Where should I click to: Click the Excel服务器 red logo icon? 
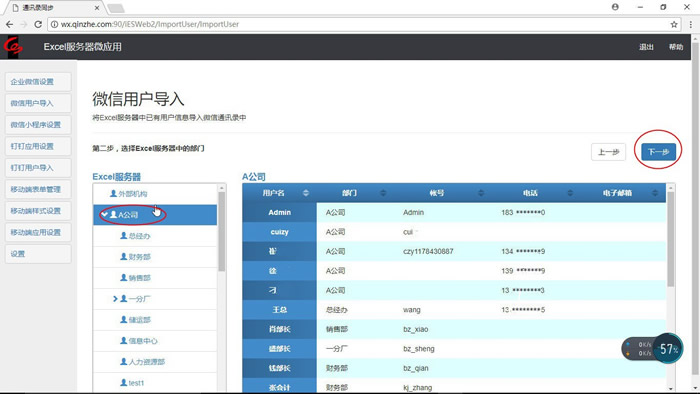pos(12,46)
